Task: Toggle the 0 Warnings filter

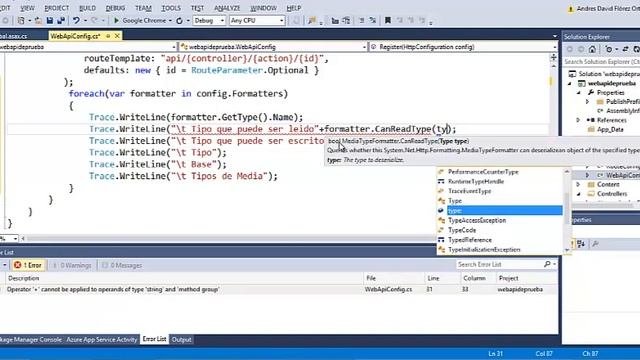Action: pos(72,265)
